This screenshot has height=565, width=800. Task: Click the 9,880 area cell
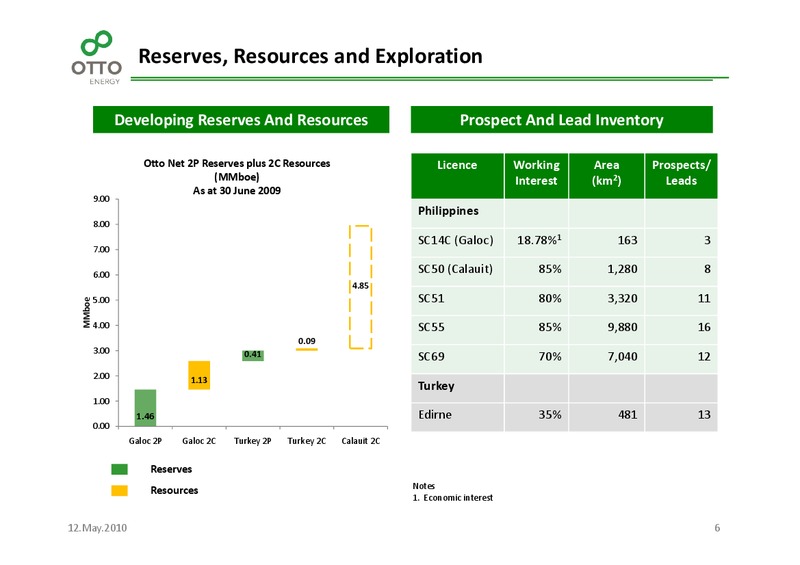pyautogui.click(x=607, y=329)
